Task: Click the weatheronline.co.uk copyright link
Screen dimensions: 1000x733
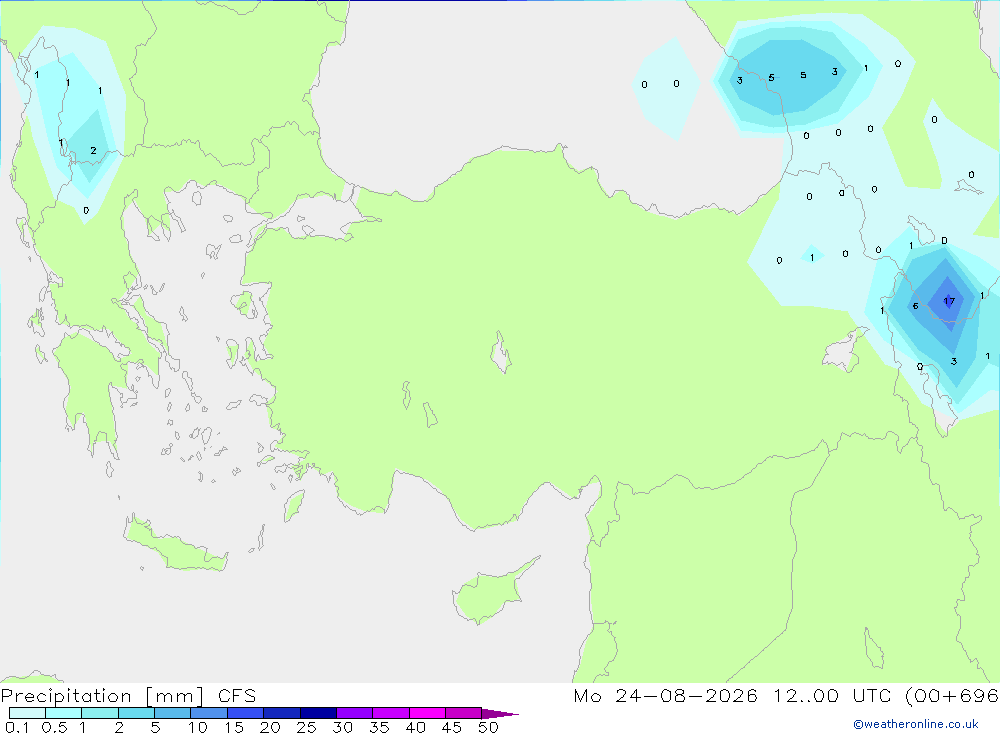Action: (915, 724)
